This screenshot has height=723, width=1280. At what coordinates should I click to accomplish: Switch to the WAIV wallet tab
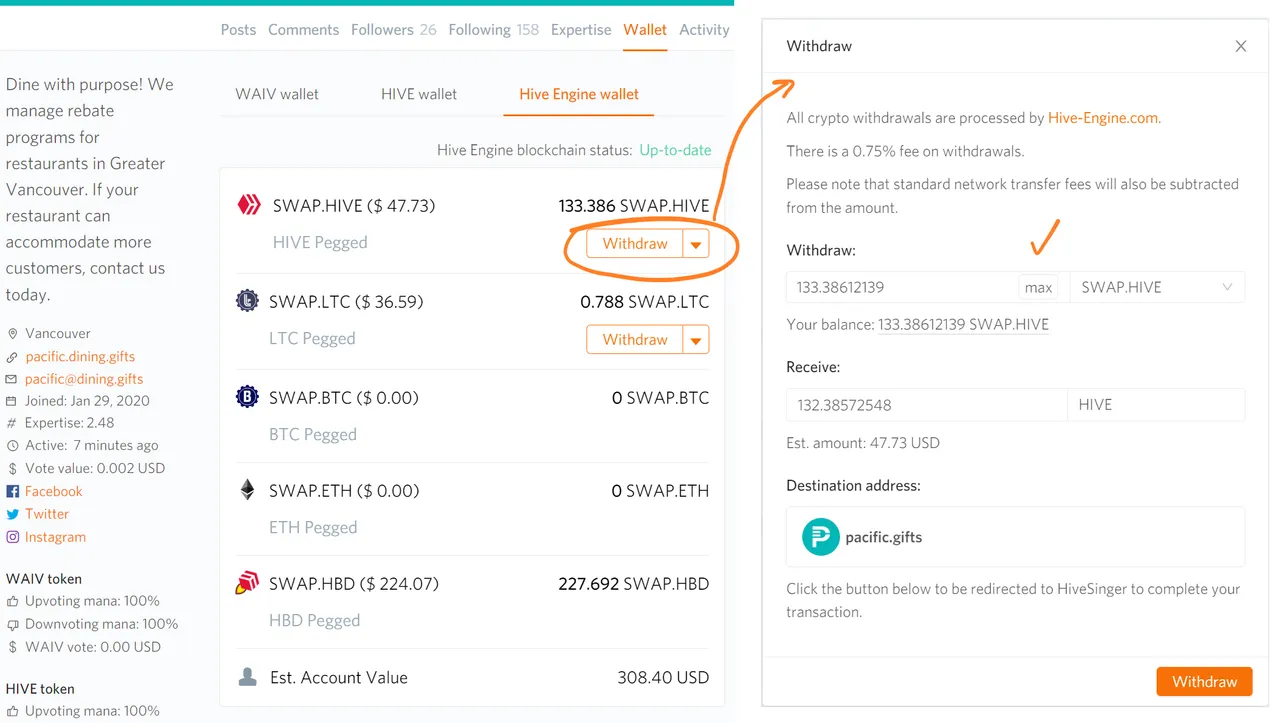277,94
